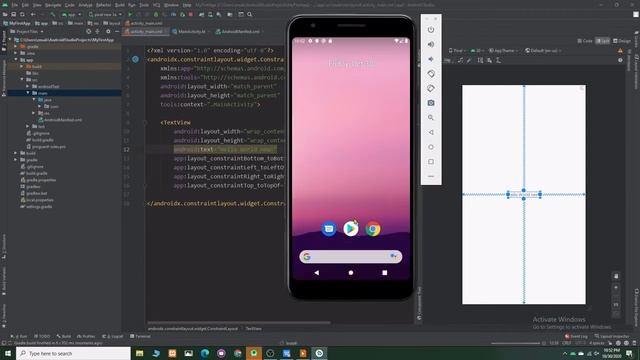Click the Infer Constraints wand icon

[469, 60]
